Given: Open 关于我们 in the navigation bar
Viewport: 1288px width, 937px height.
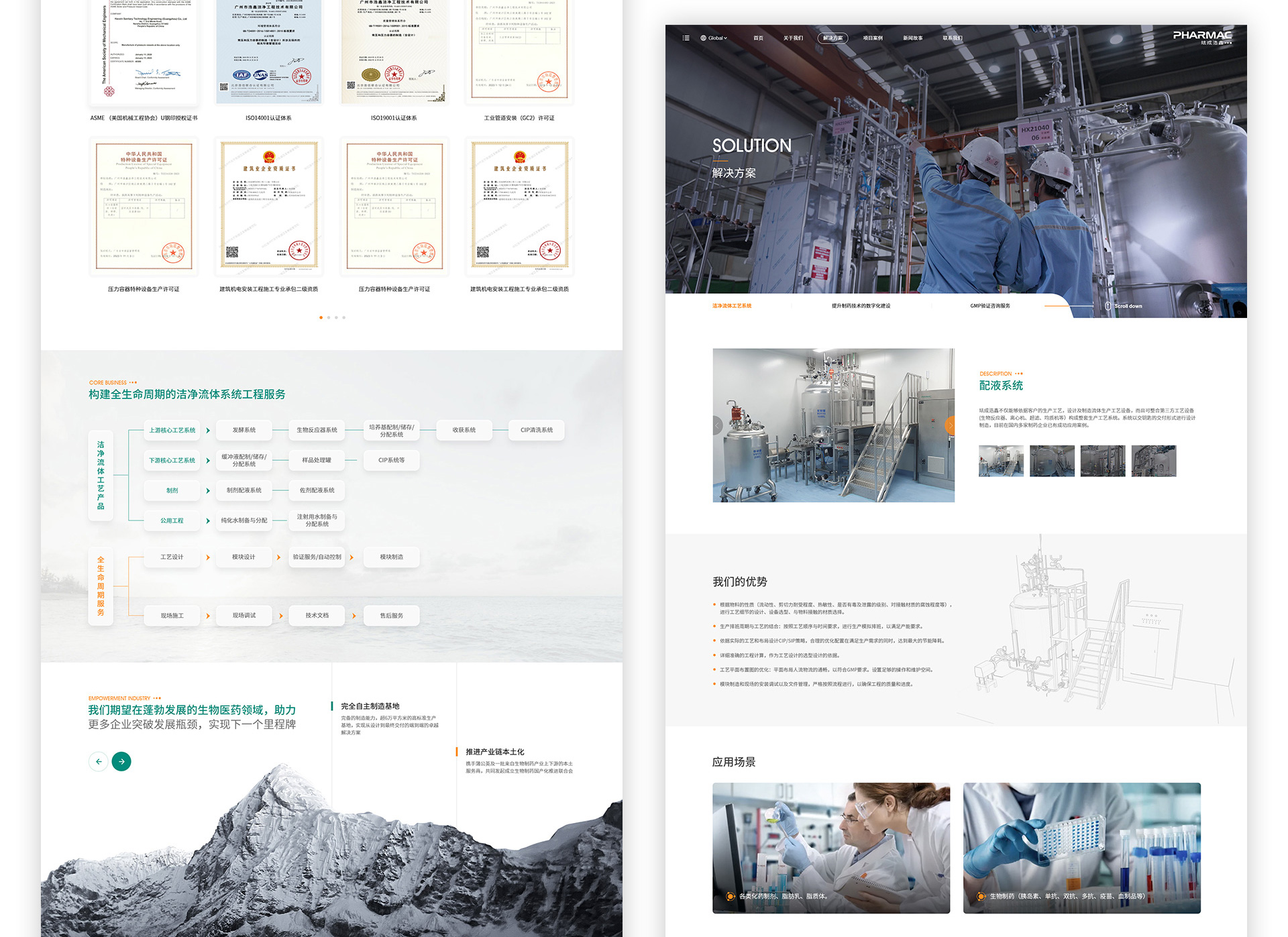Looking at the screenshot, I should 793,38.
